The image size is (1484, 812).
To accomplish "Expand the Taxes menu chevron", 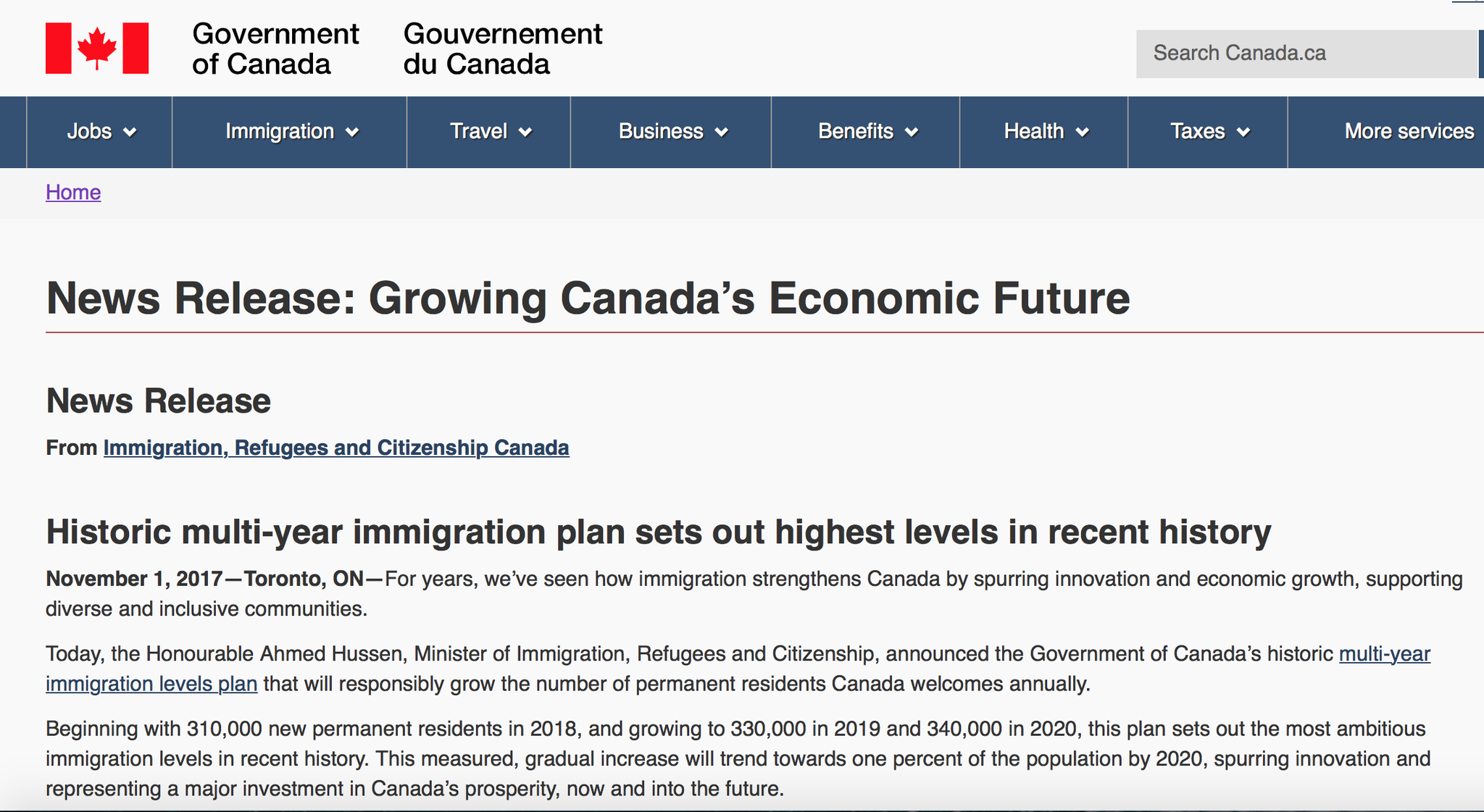I will pos(1243,133).
